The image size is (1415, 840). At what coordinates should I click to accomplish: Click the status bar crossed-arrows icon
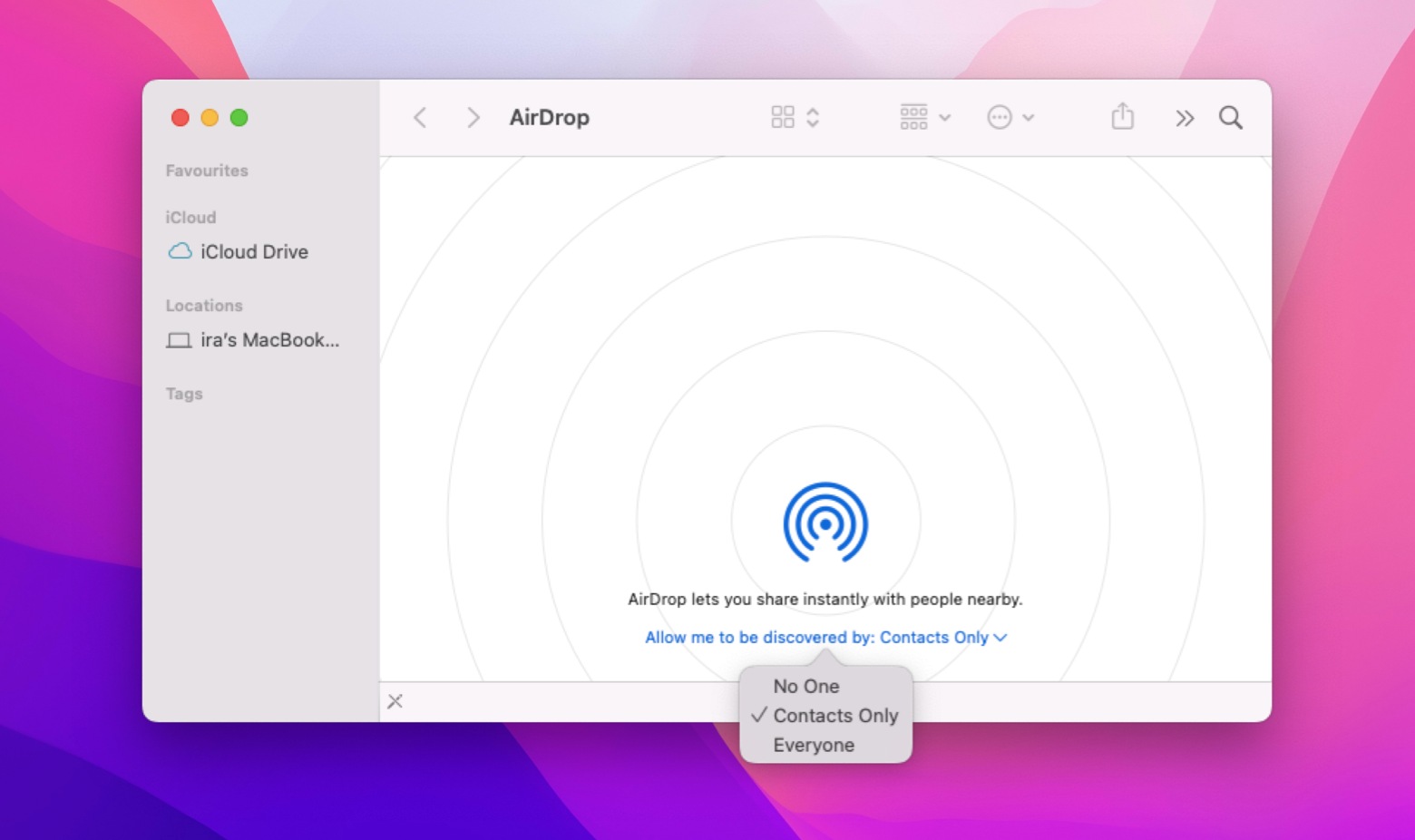[395, 700]
